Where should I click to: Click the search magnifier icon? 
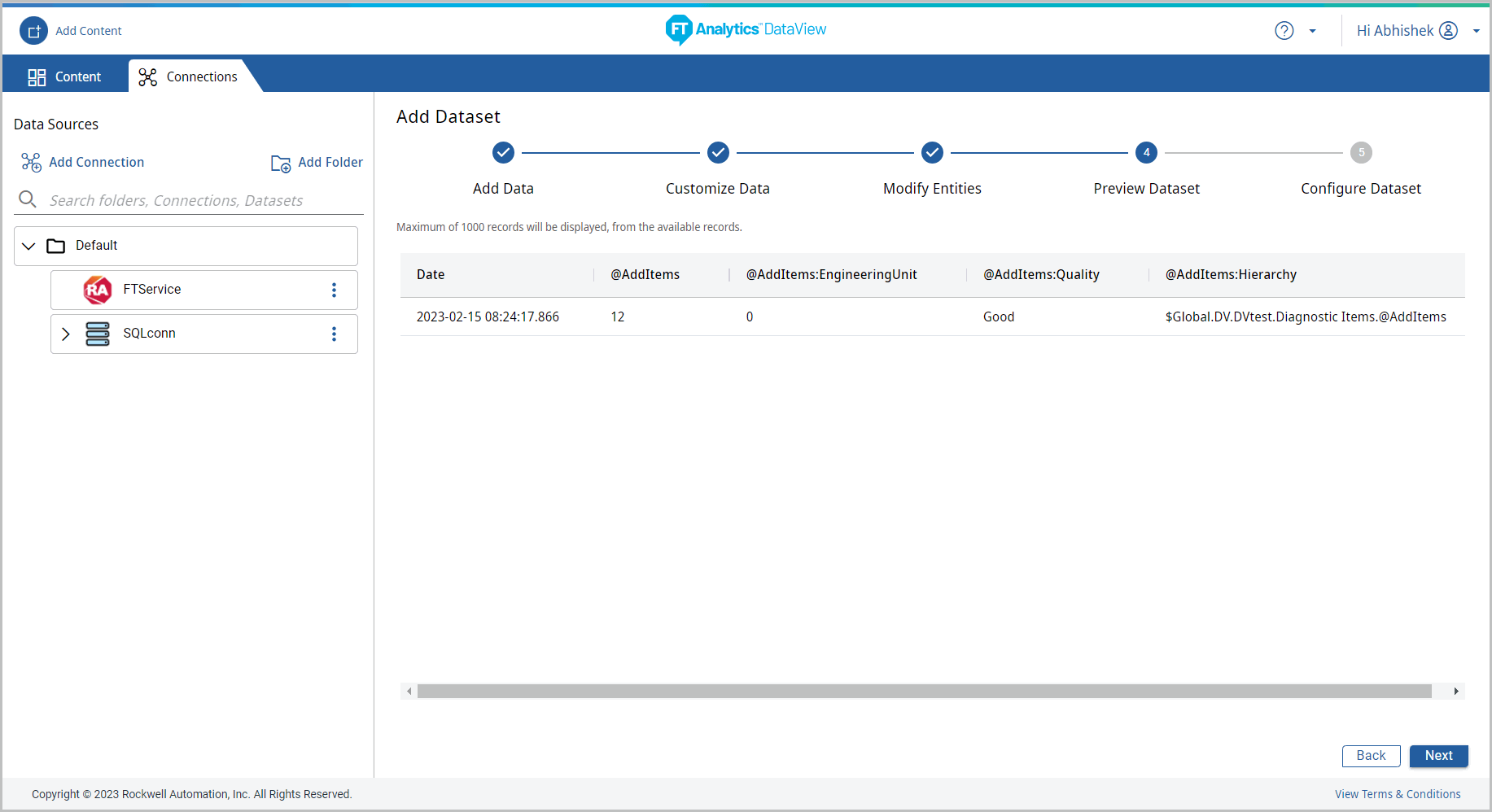pos(28,199)
